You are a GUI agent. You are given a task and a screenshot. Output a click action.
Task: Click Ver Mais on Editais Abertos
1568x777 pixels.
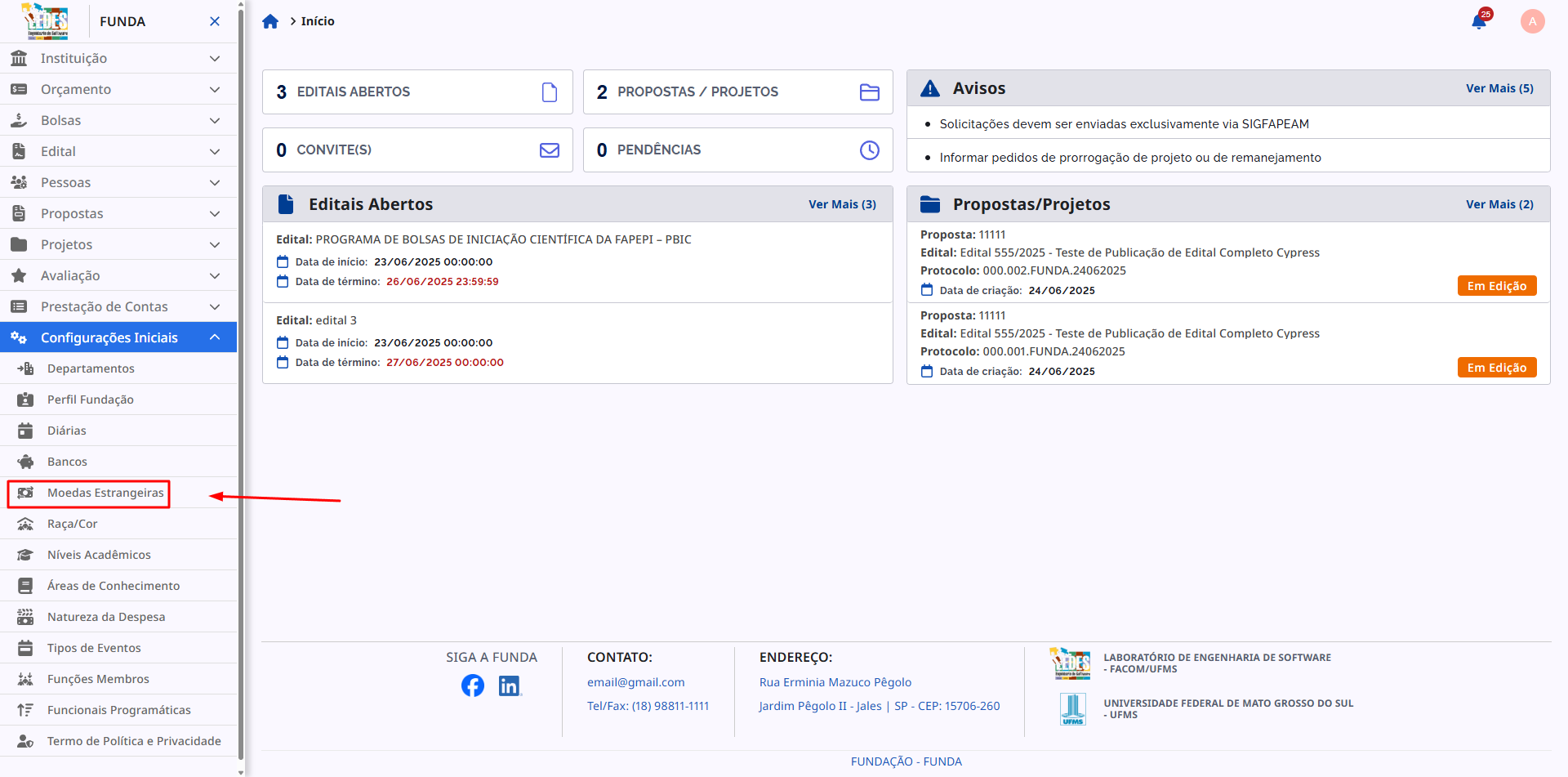pos(842,204)
